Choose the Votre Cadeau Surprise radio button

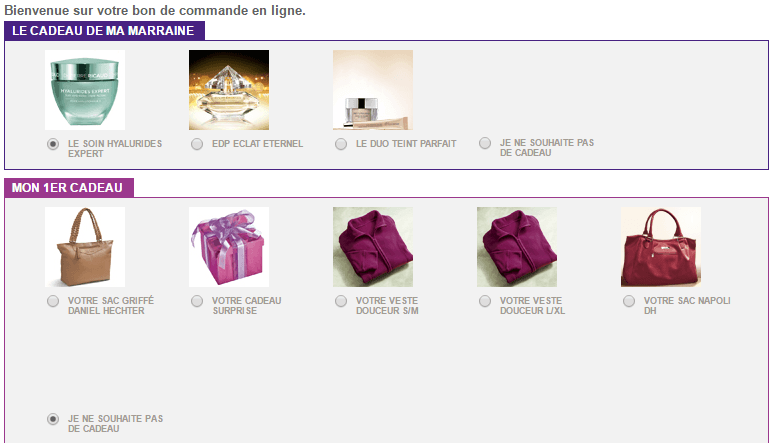point(197,301)
